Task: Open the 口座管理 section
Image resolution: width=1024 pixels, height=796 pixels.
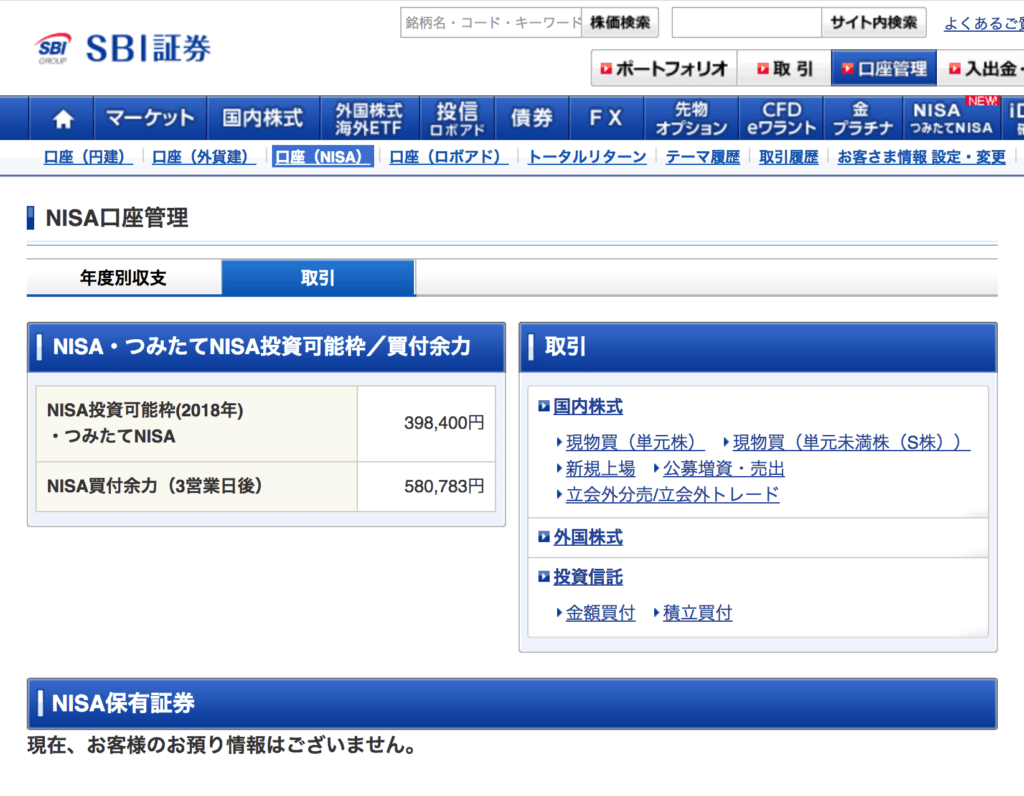Action: click(884, 69)
